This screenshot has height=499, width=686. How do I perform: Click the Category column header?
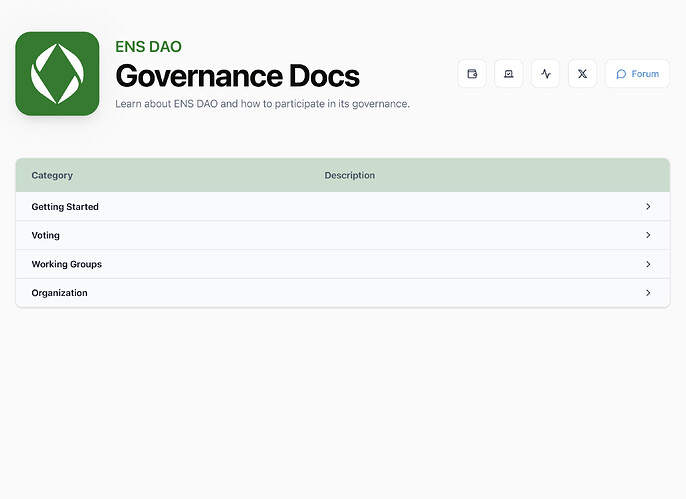52,175
